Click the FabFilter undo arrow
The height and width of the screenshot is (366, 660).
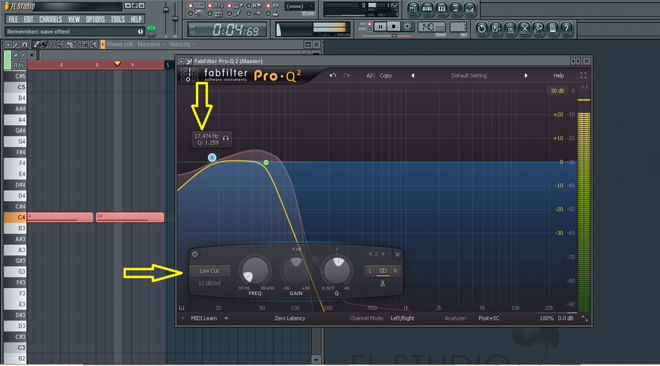click(333, 76)
